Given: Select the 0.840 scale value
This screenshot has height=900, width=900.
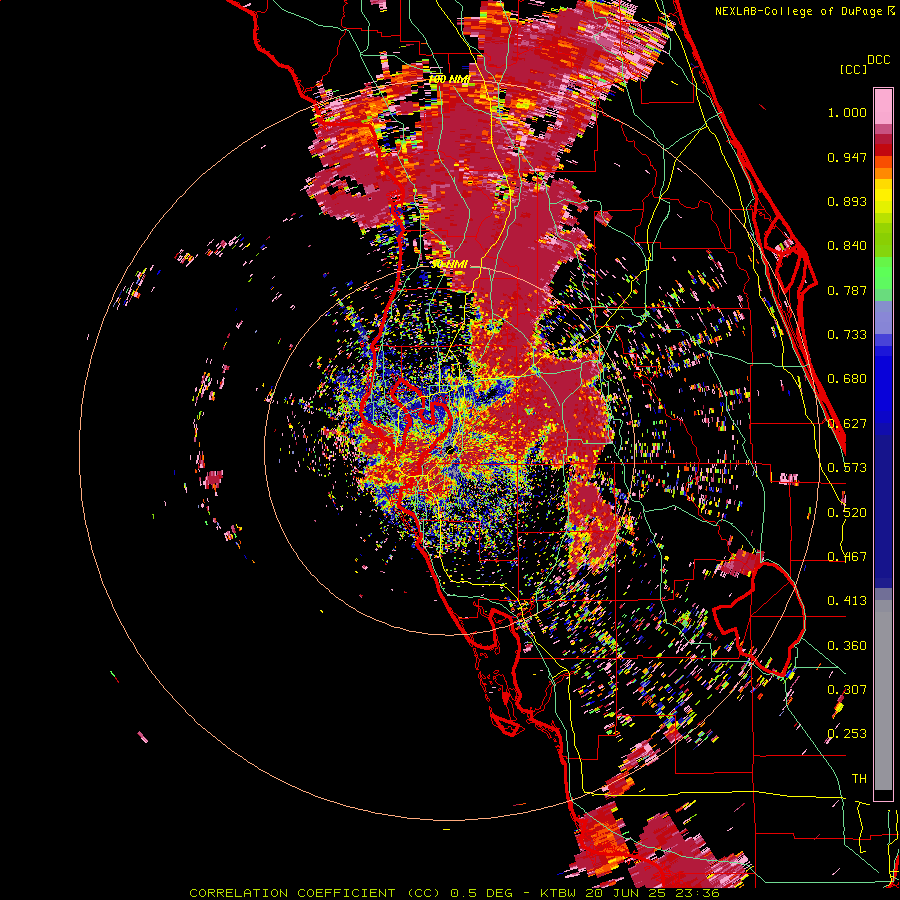Looking at the screenshot, I should (x=847, y=246).
